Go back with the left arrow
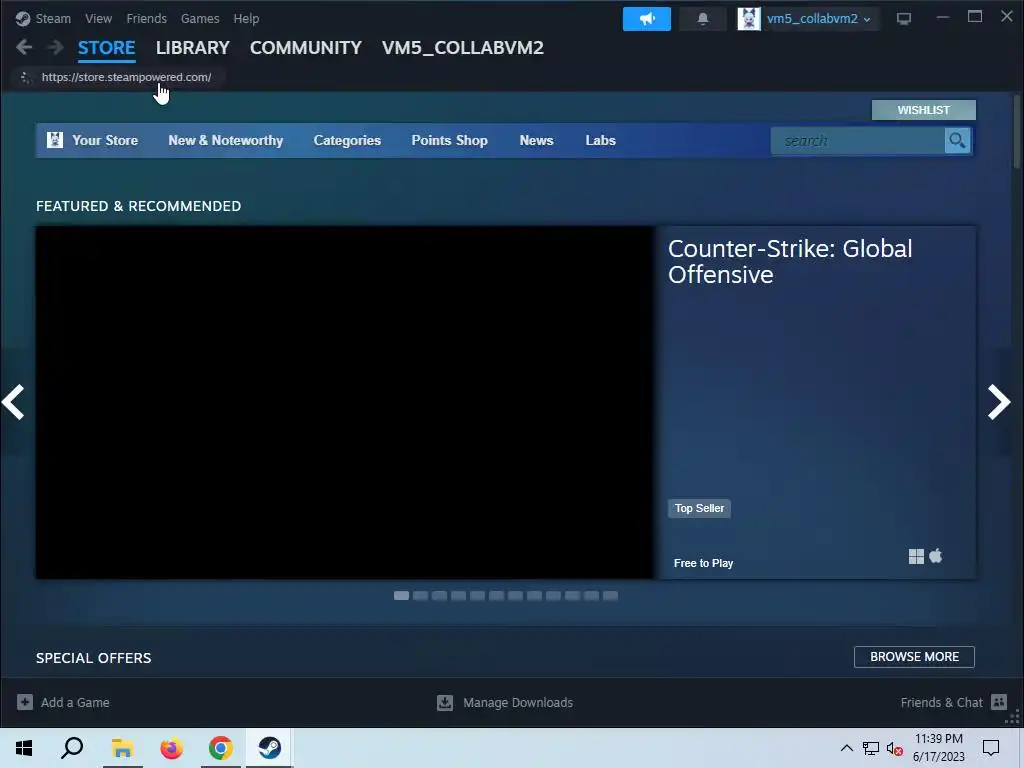 click(x=24, y=47)
